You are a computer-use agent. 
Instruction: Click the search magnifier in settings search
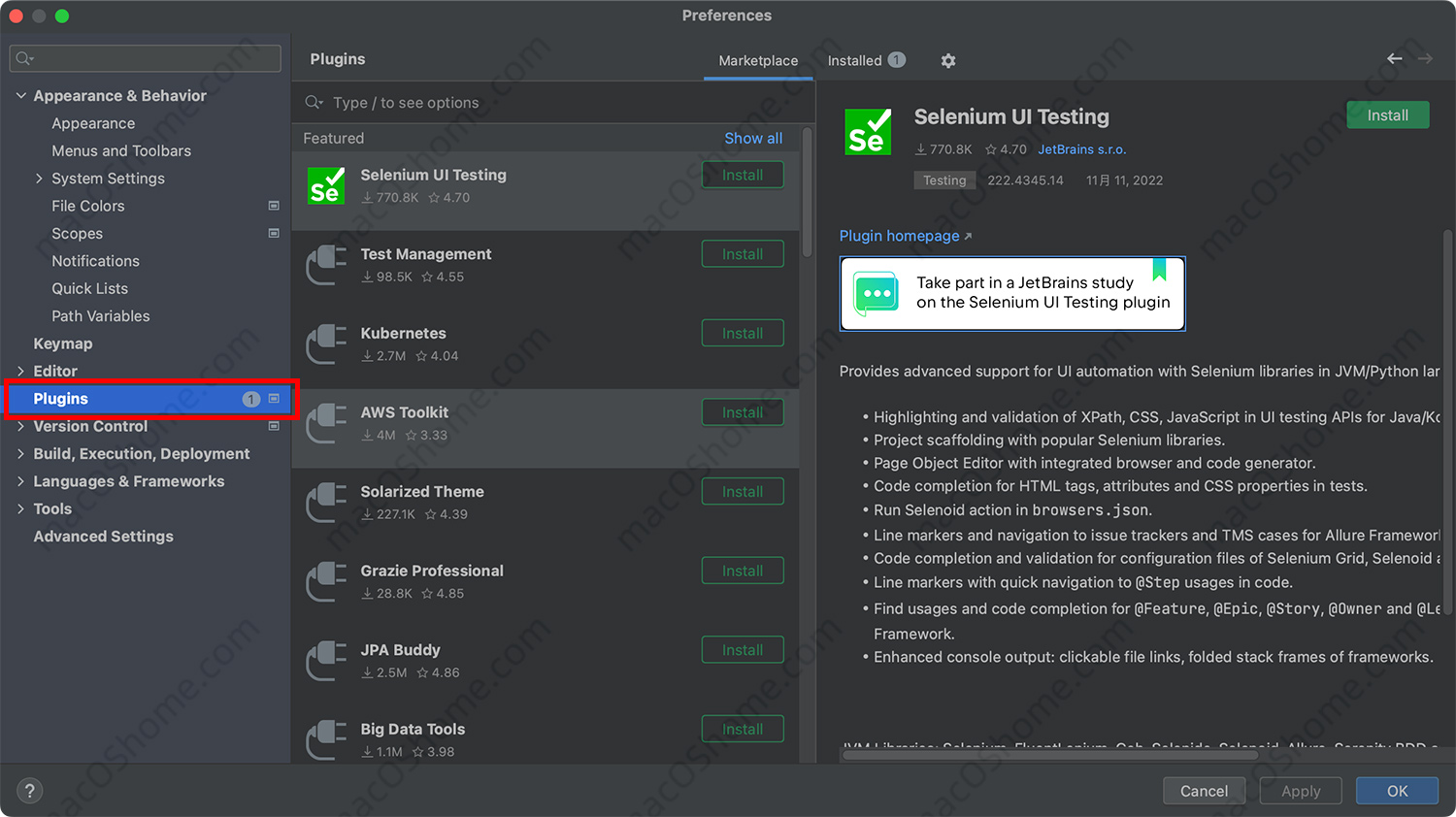[x=25, y=58]
